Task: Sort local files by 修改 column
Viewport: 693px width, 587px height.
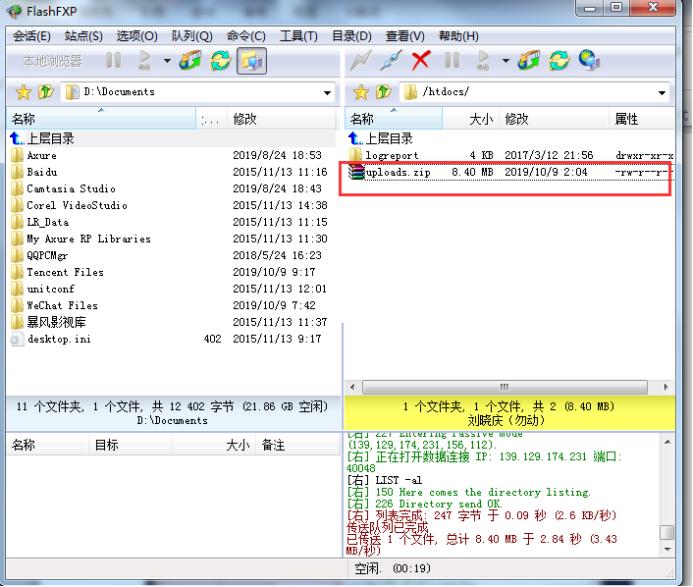Action: point(282,118)
